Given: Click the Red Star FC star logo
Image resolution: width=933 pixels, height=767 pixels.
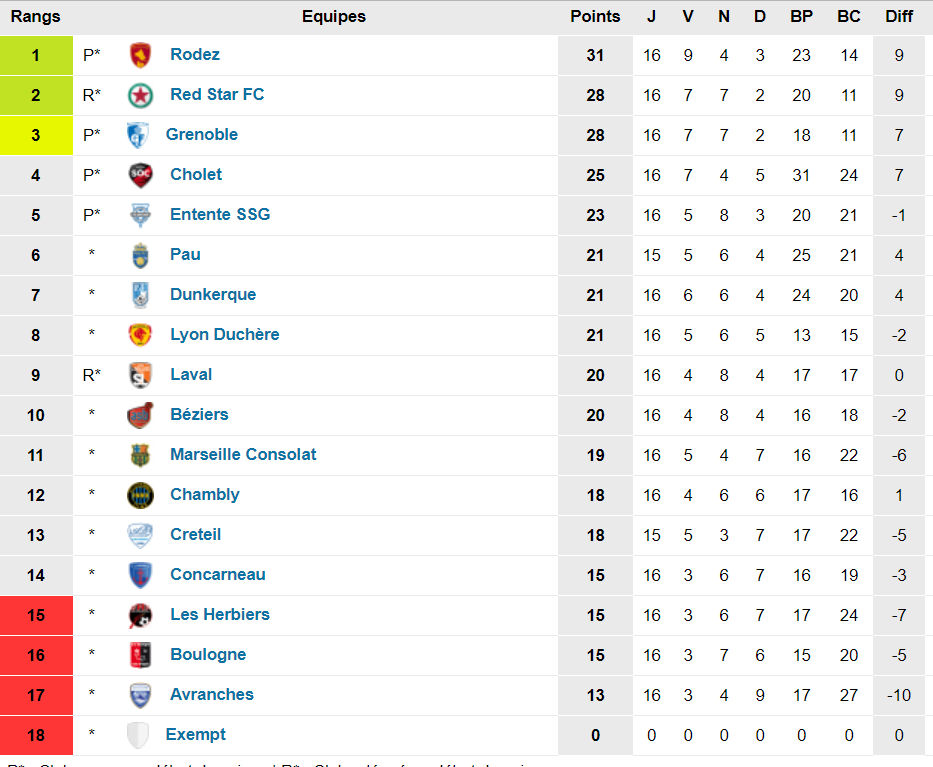Looking at the screenshot, I should click(141, 95).
